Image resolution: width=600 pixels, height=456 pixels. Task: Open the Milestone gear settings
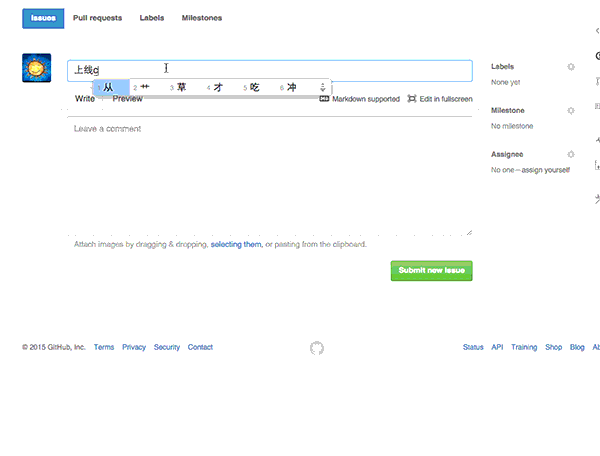tap(571, 111)
